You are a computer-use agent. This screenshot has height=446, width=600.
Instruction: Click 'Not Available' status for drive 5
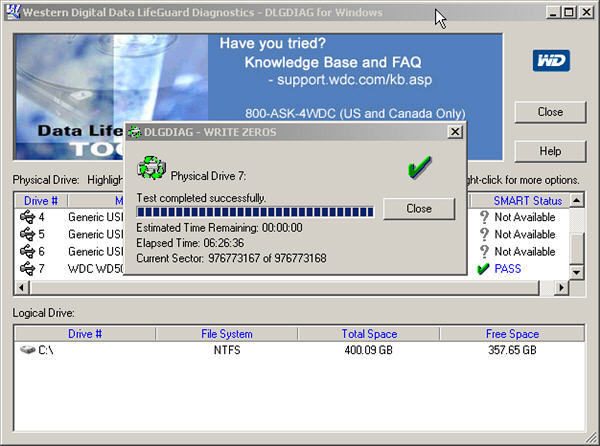tap(525, 234)
